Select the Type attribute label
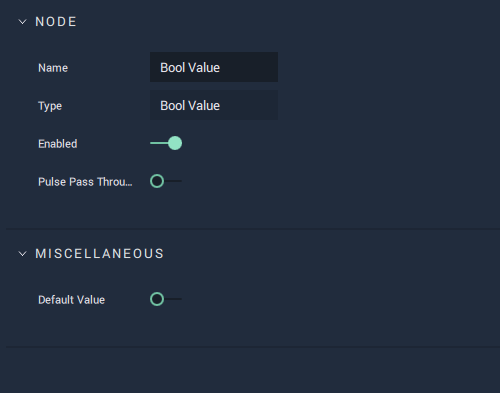This screenshot has width=500, height=393. click(50, 106)
